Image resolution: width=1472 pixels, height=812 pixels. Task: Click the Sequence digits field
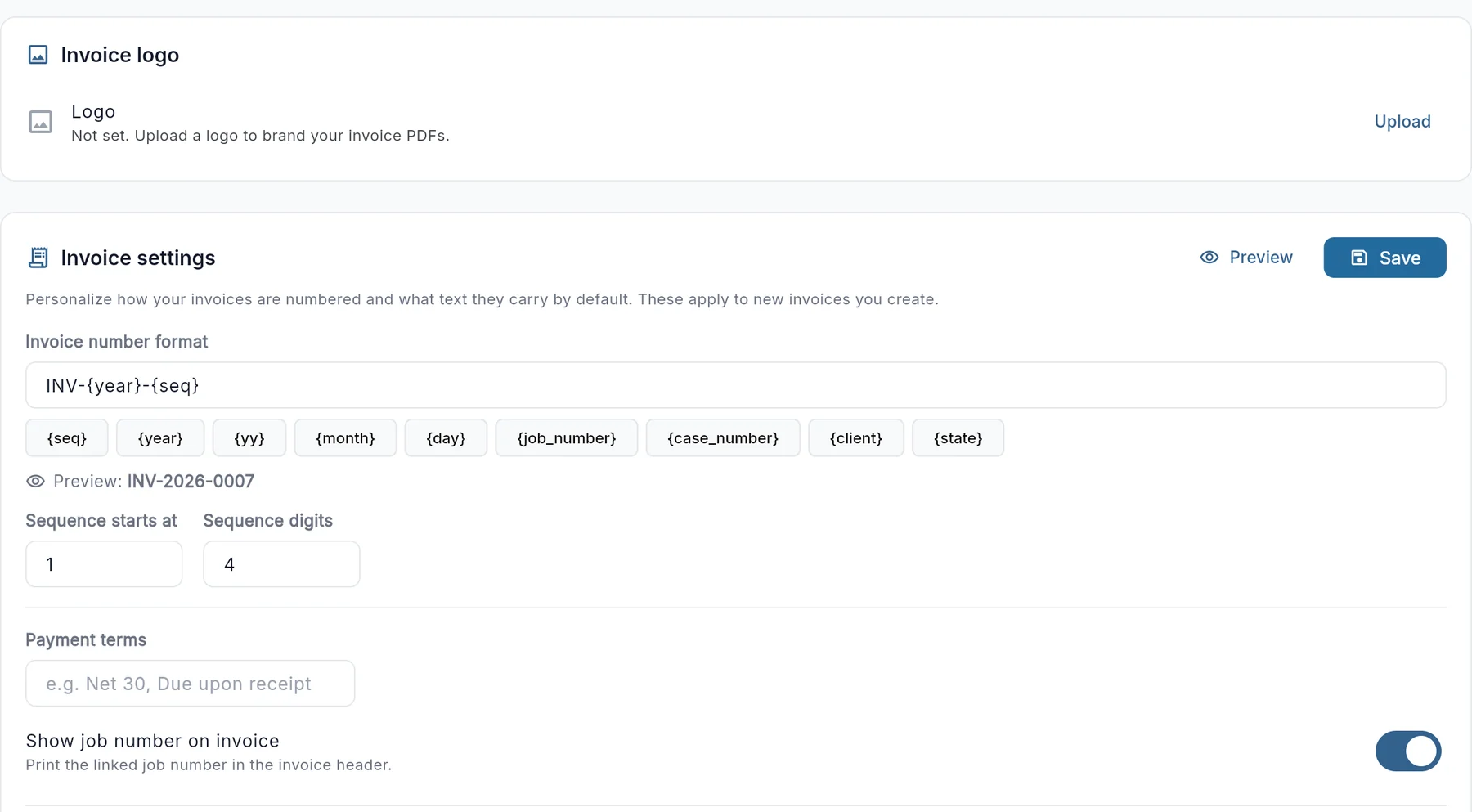[x=281, y=564]
